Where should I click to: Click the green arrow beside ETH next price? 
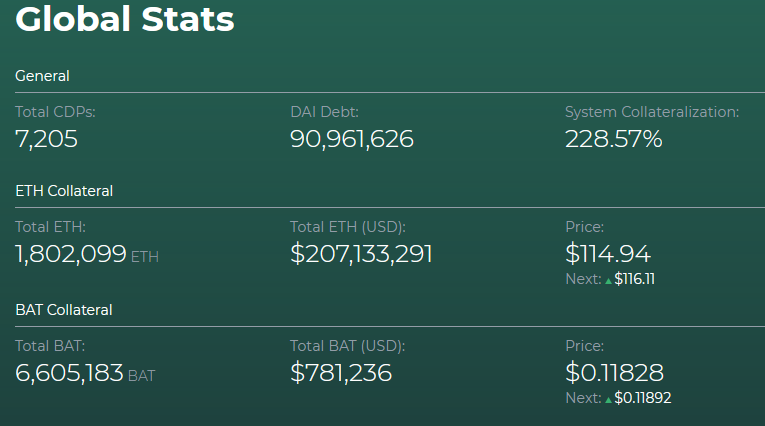point(608,281)
